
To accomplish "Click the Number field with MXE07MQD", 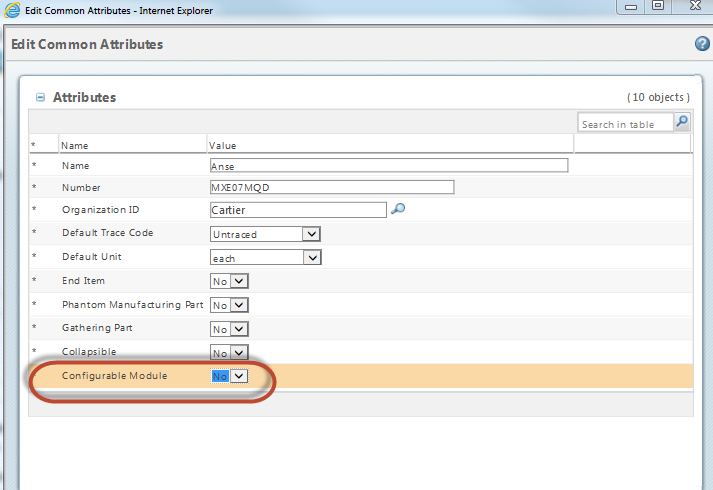I will [x=332, y=187].
